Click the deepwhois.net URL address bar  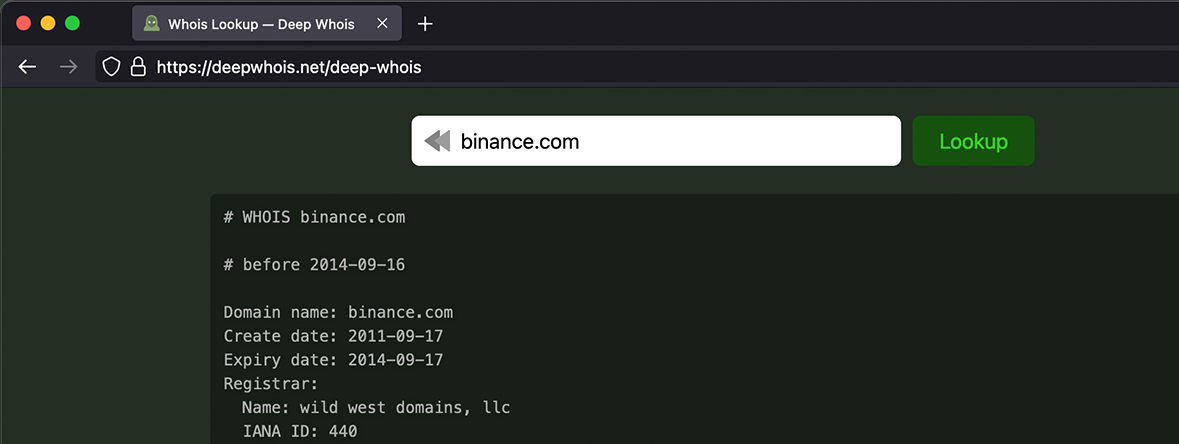600,67
